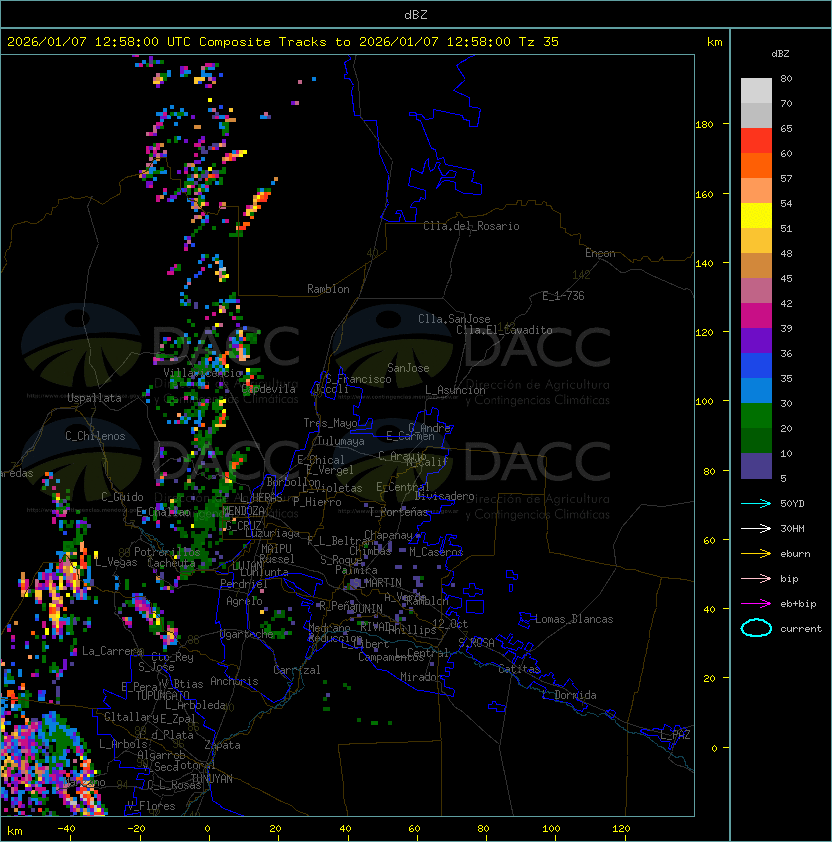Click the 'Anchoris' map label
The width and height of the screenshot is (832, 842).
(x=234, y=681)
